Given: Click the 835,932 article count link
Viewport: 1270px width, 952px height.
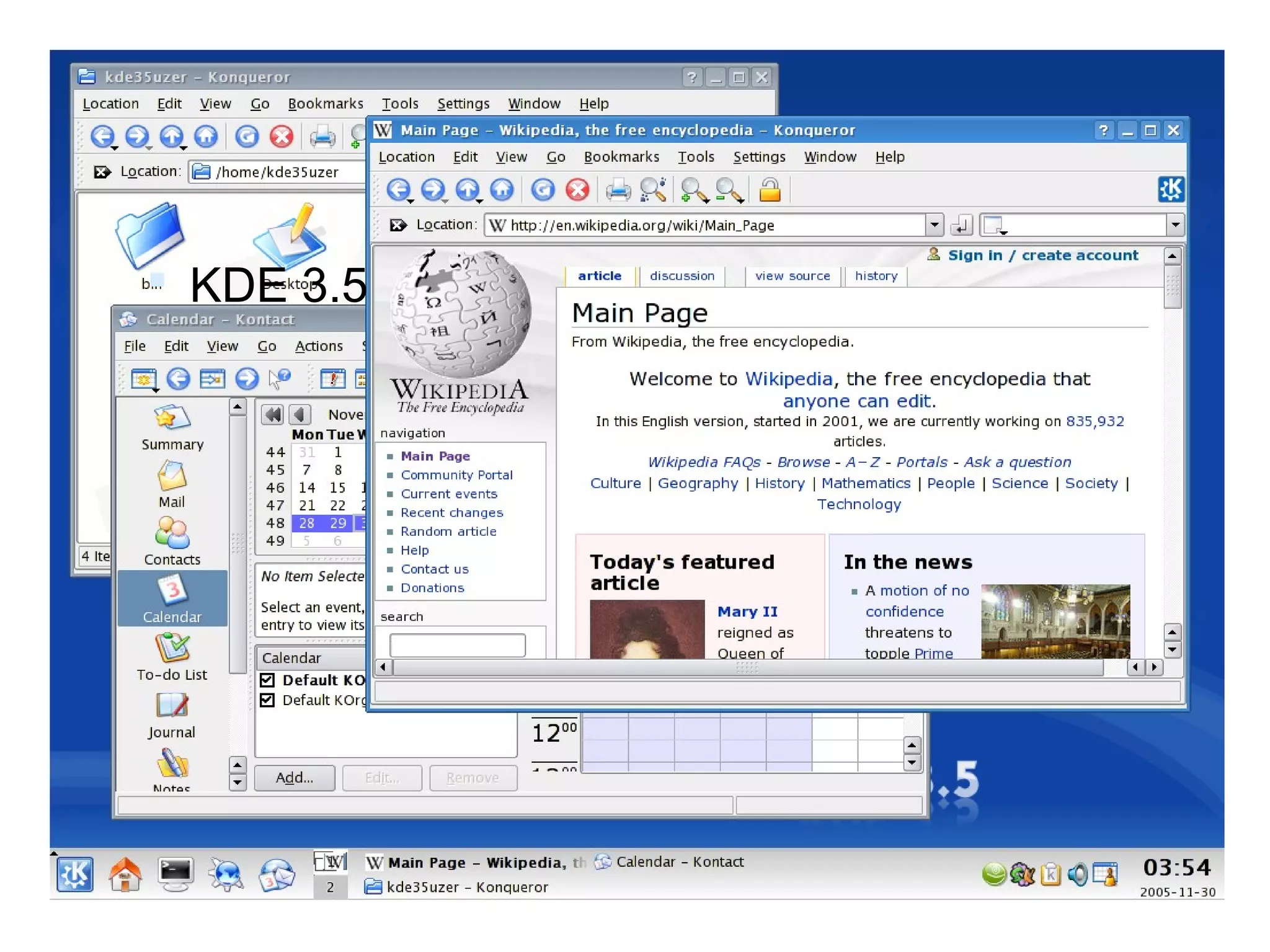Looking at the screenshot, I should (x=1095, y=421).
